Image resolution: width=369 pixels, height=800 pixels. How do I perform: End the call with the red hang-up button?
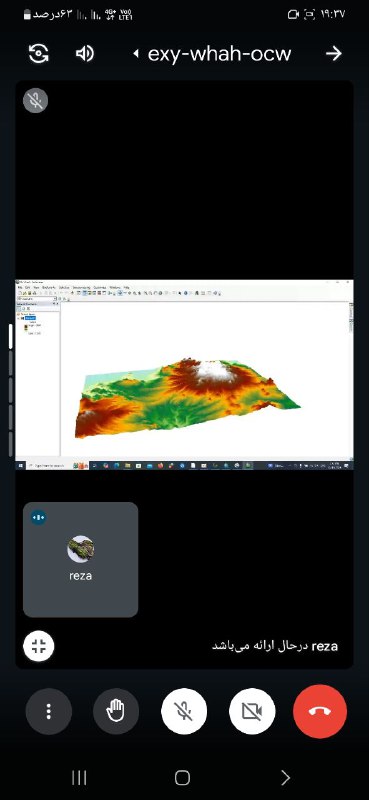(x=320, y=711)
